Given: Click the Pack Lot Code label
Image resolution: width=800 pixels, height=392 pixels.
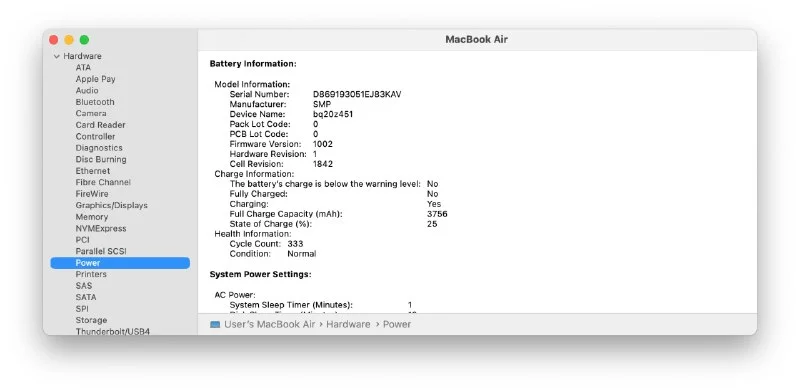Looking at the screenshot, I should coord(260,124).
